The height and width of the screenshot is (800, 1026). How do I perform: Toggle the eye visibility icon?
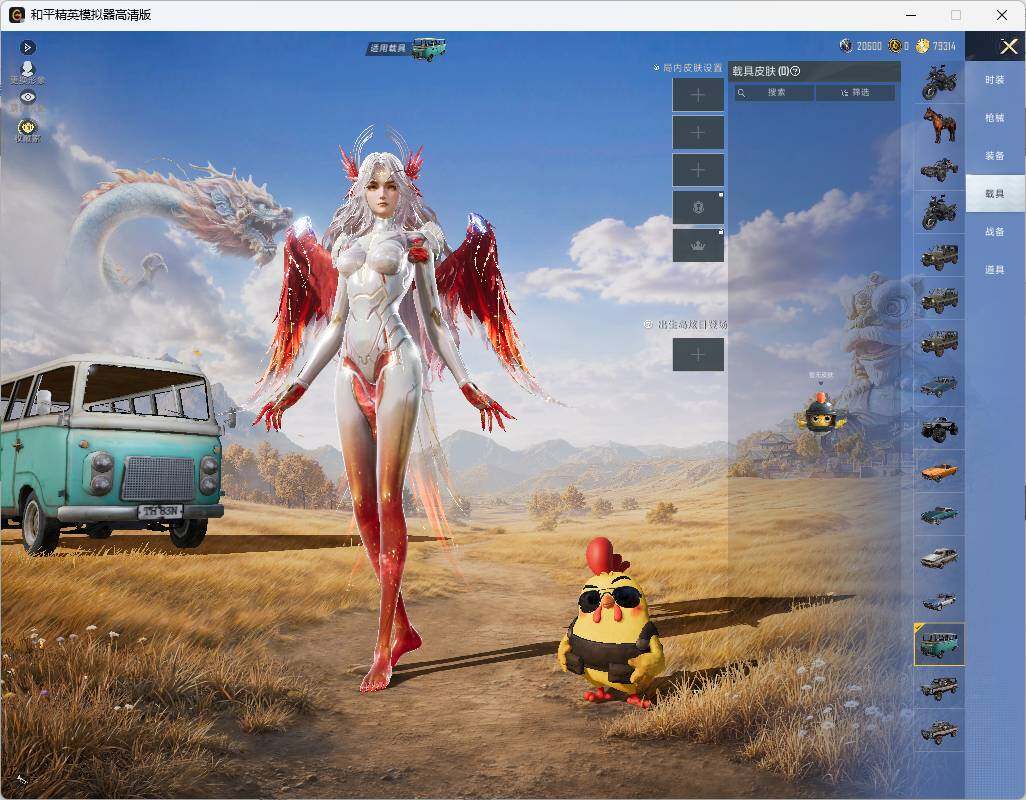[x=27, y=97]
